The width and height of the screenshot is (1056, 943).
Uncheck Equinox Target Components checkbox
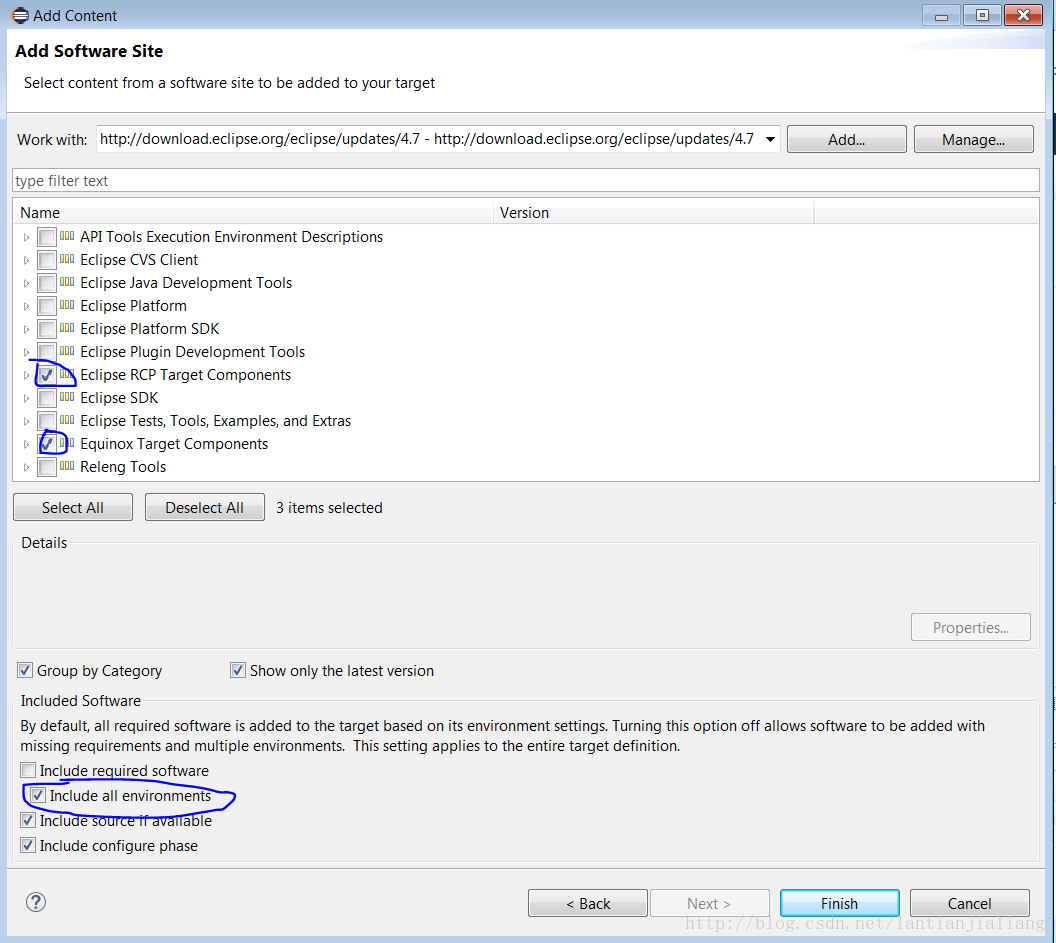click(x=46, y=444)
